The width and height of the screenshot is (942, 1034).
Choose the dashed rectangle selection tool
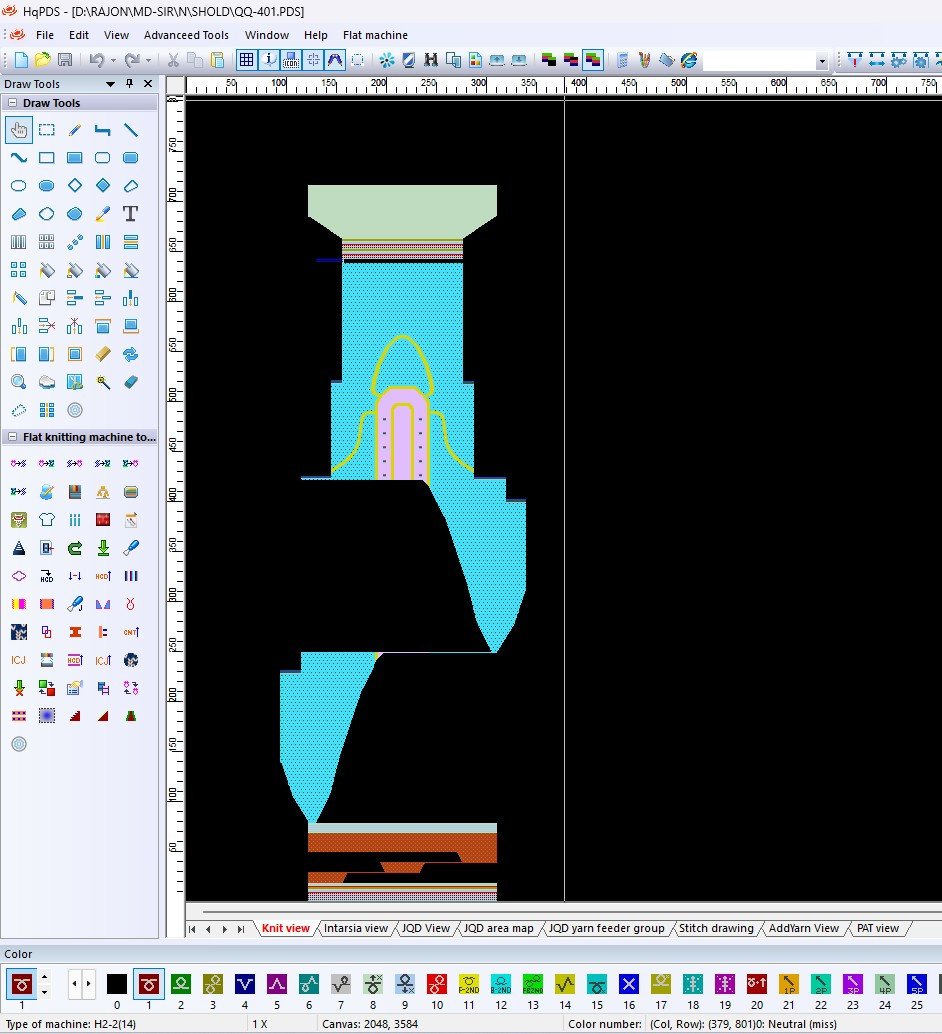[46, 130]
